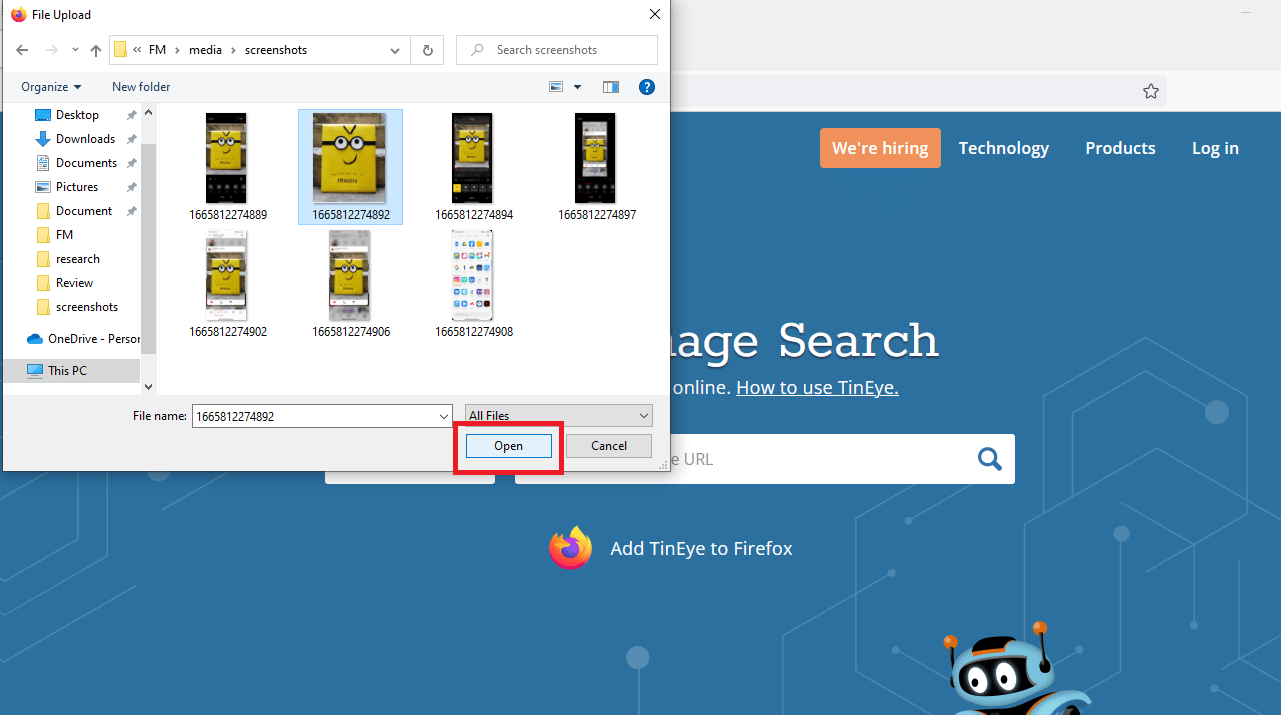
Task: Expand the File name history dropdown
Action: point(444,416)
